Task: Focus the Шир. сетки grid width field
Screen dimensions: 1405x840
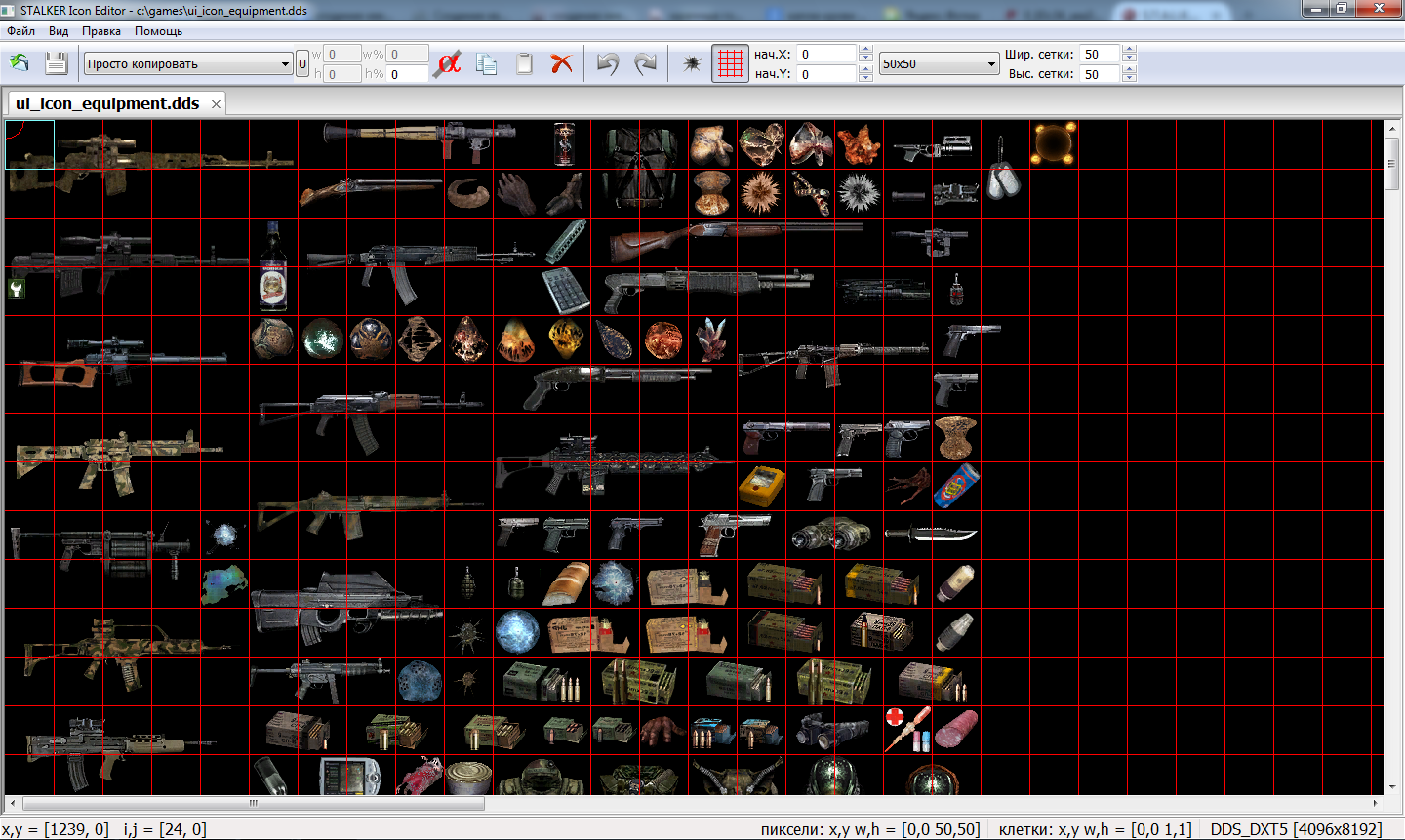Action: coord(1100,55)
